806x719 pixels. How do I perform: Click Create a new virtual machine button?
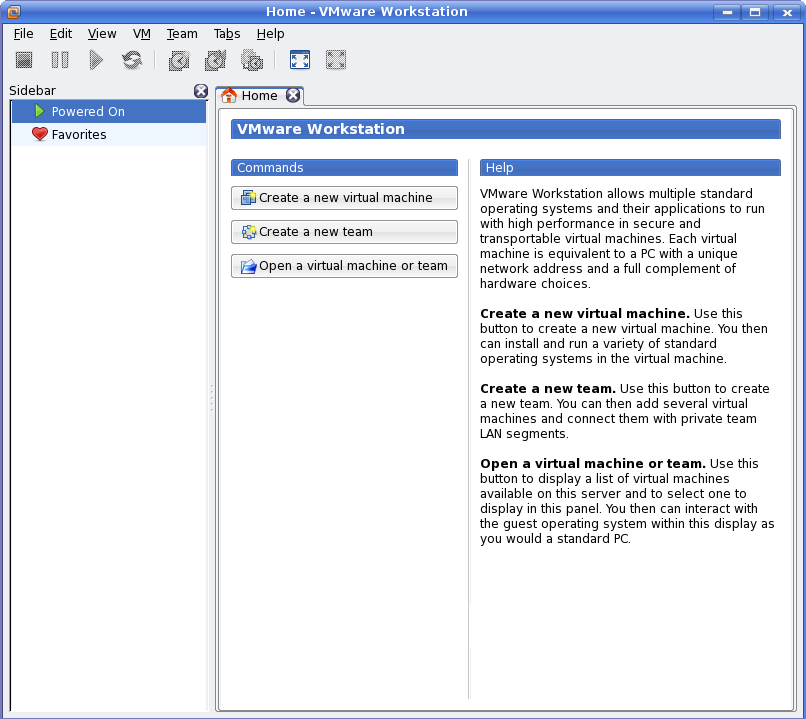[x=344, y=198]
